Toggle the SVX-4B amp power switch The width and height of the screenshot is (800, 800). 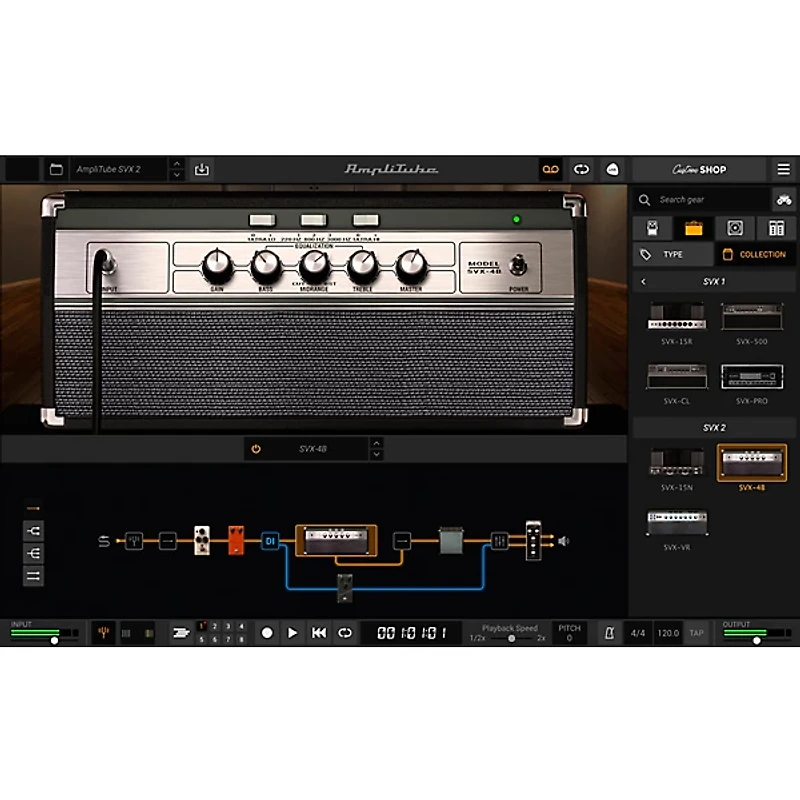[518, 266]
